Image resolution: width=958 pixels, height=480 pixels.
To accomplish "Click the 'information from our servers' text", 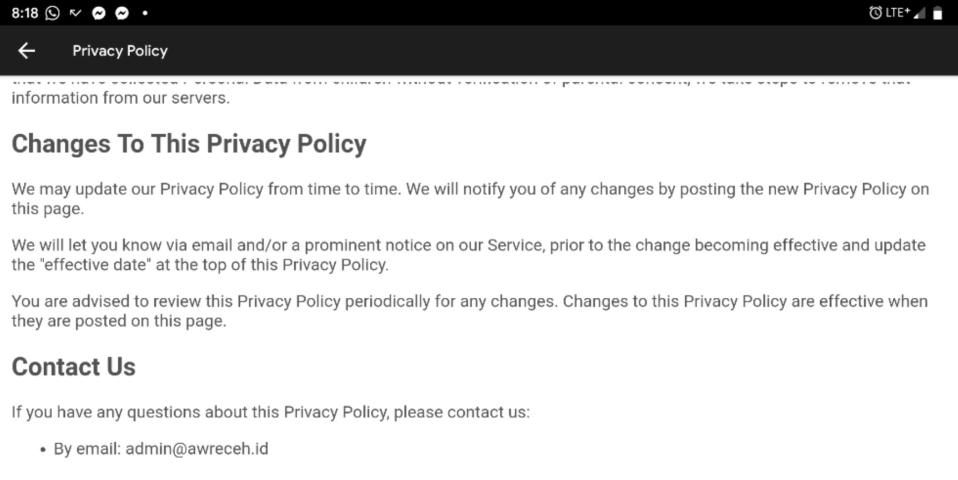I will click(x=120, y=98).
